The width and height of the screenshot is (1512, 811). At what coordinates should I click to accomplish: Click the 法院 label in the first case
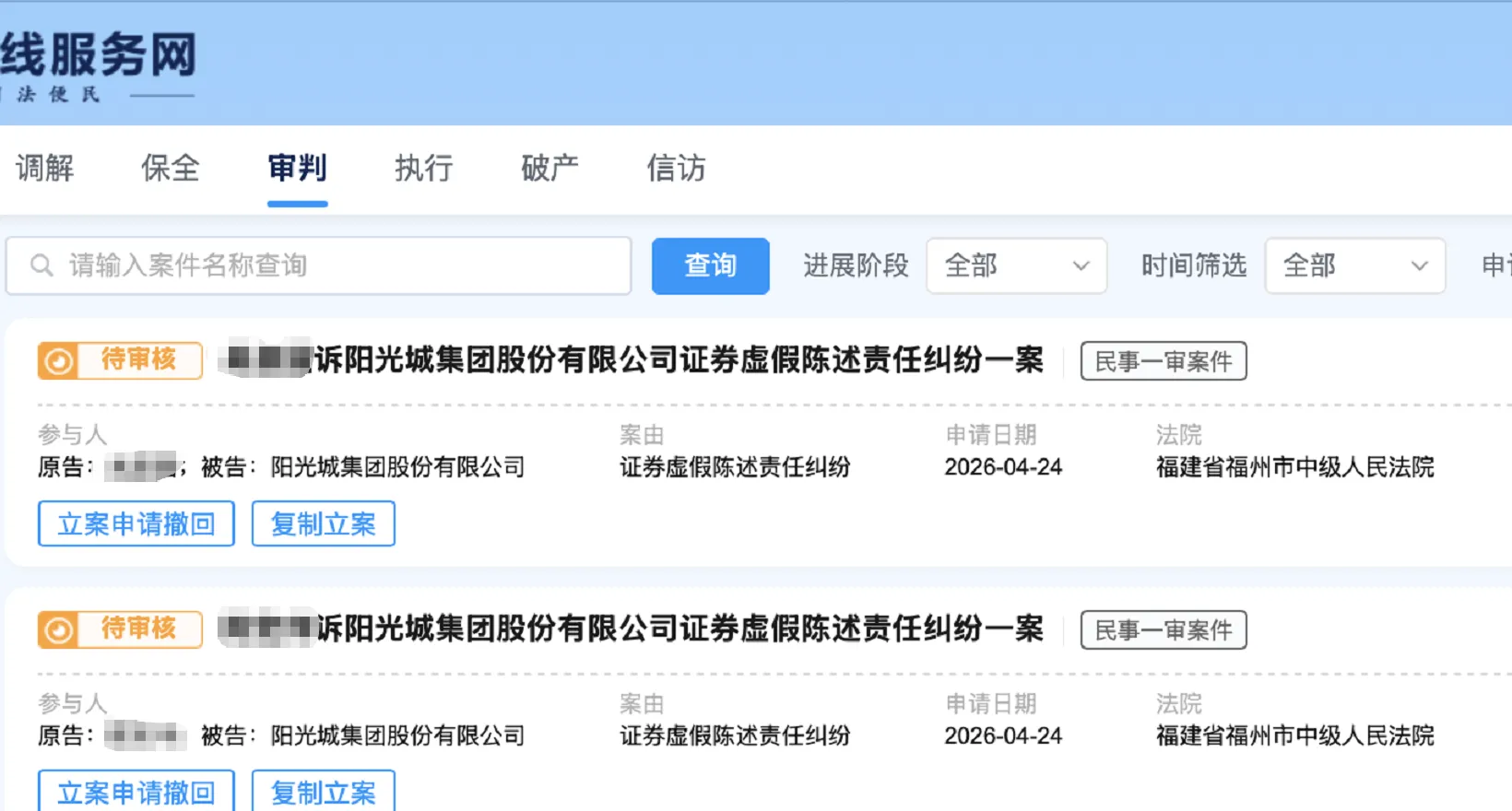point(1179,435)
